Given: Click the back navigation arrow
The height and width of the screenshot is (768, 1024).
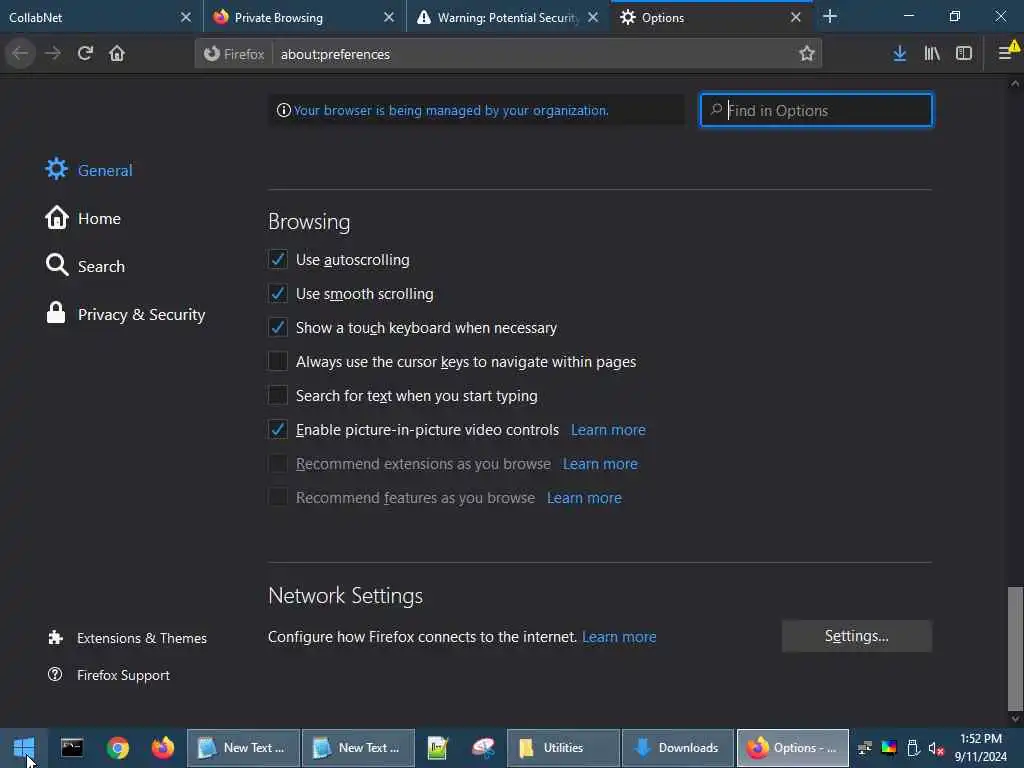Looking at the screenshot, I should point(20,54).
